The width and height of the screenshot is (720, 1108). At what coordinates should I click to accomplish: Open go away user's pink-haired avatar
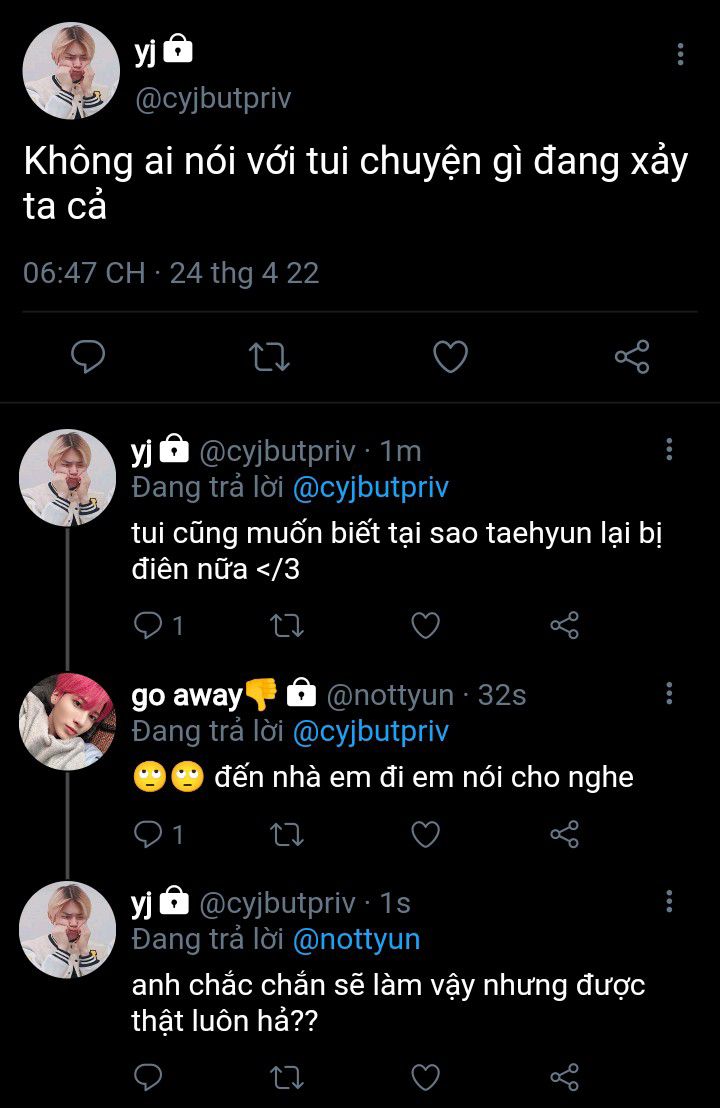click(68, 721)
